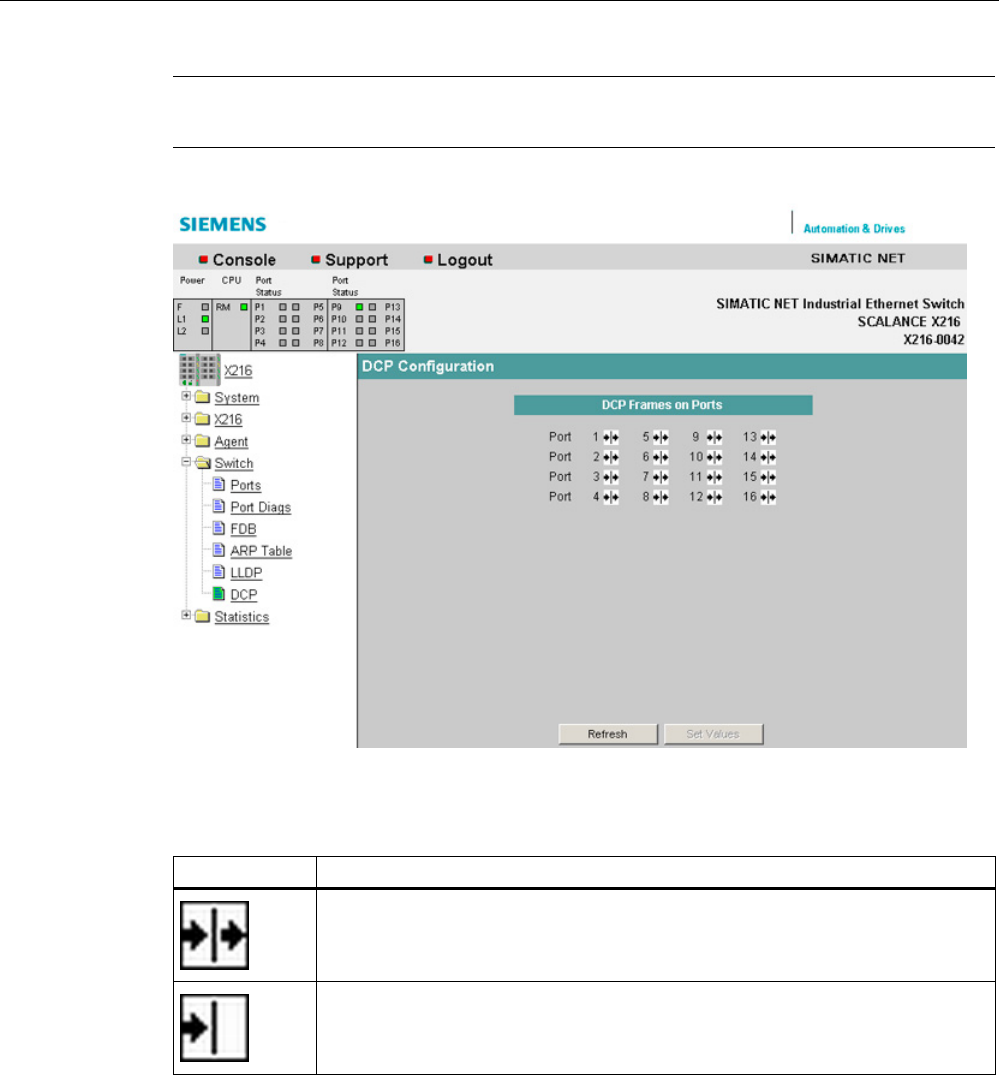This screenshot has height=1075, width=999.
Task: Click the X216 root device link
Action: 238,371
